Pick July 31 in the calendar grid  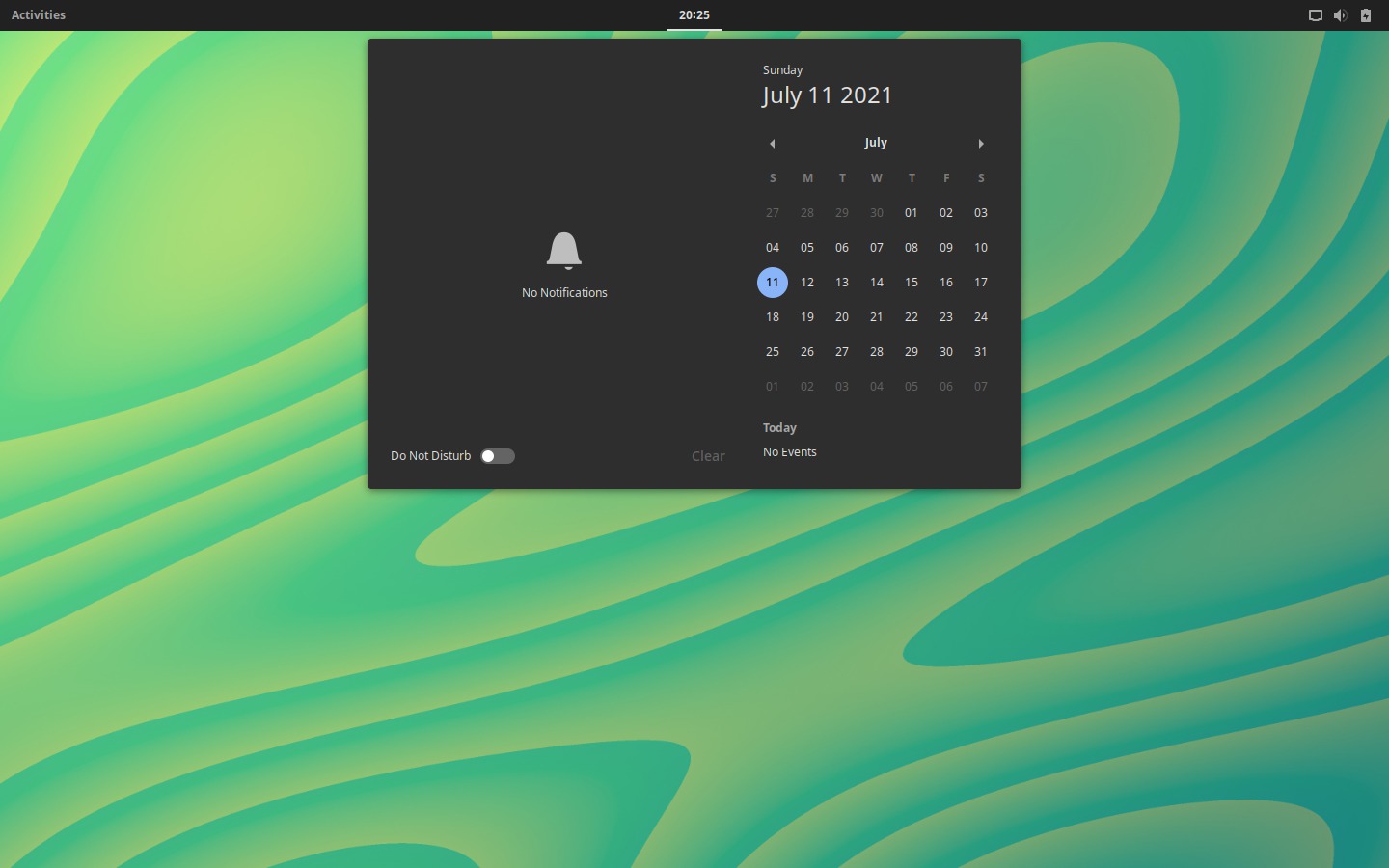981,352
